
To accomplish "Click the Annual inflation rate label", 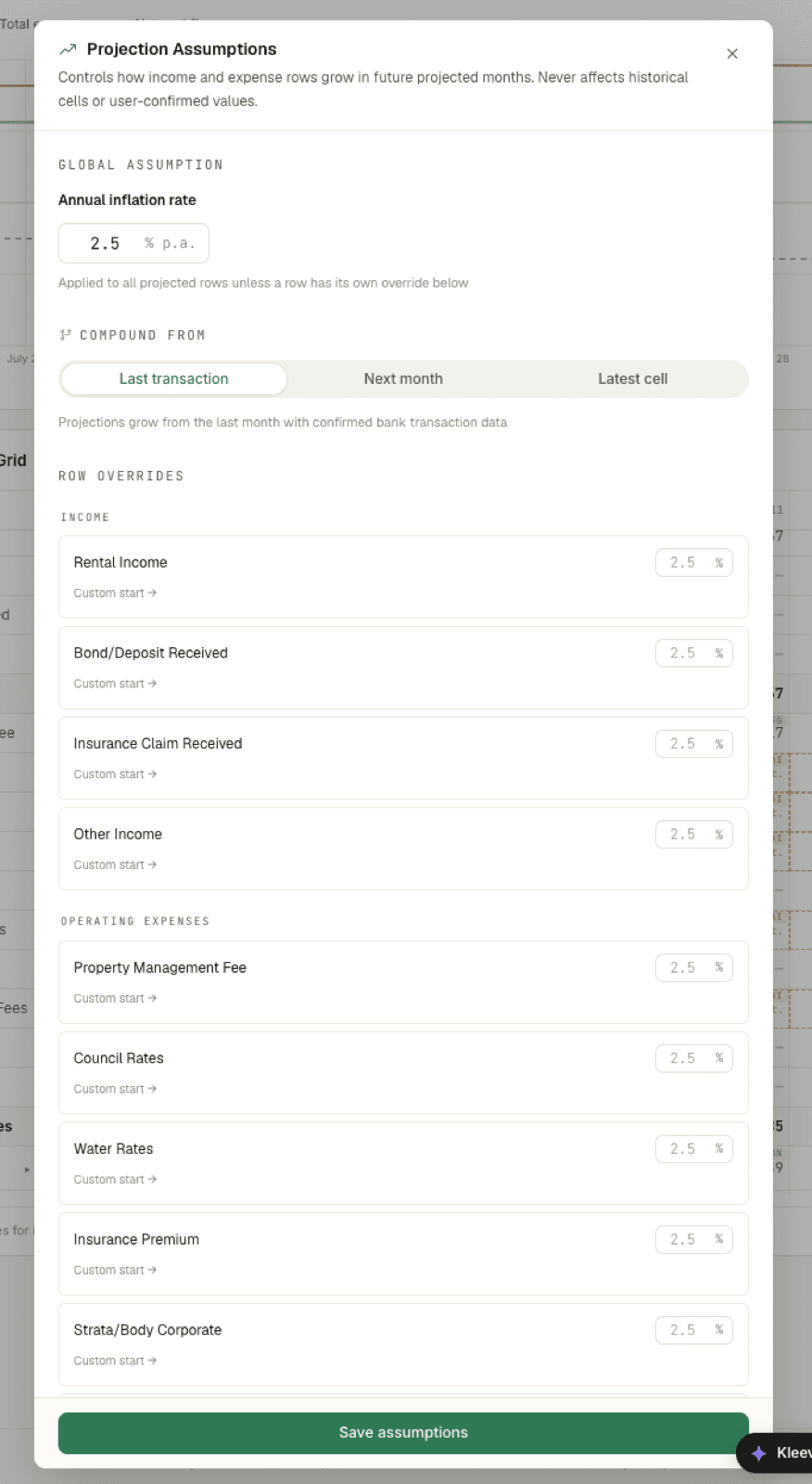I will click(x=127, y=199).
